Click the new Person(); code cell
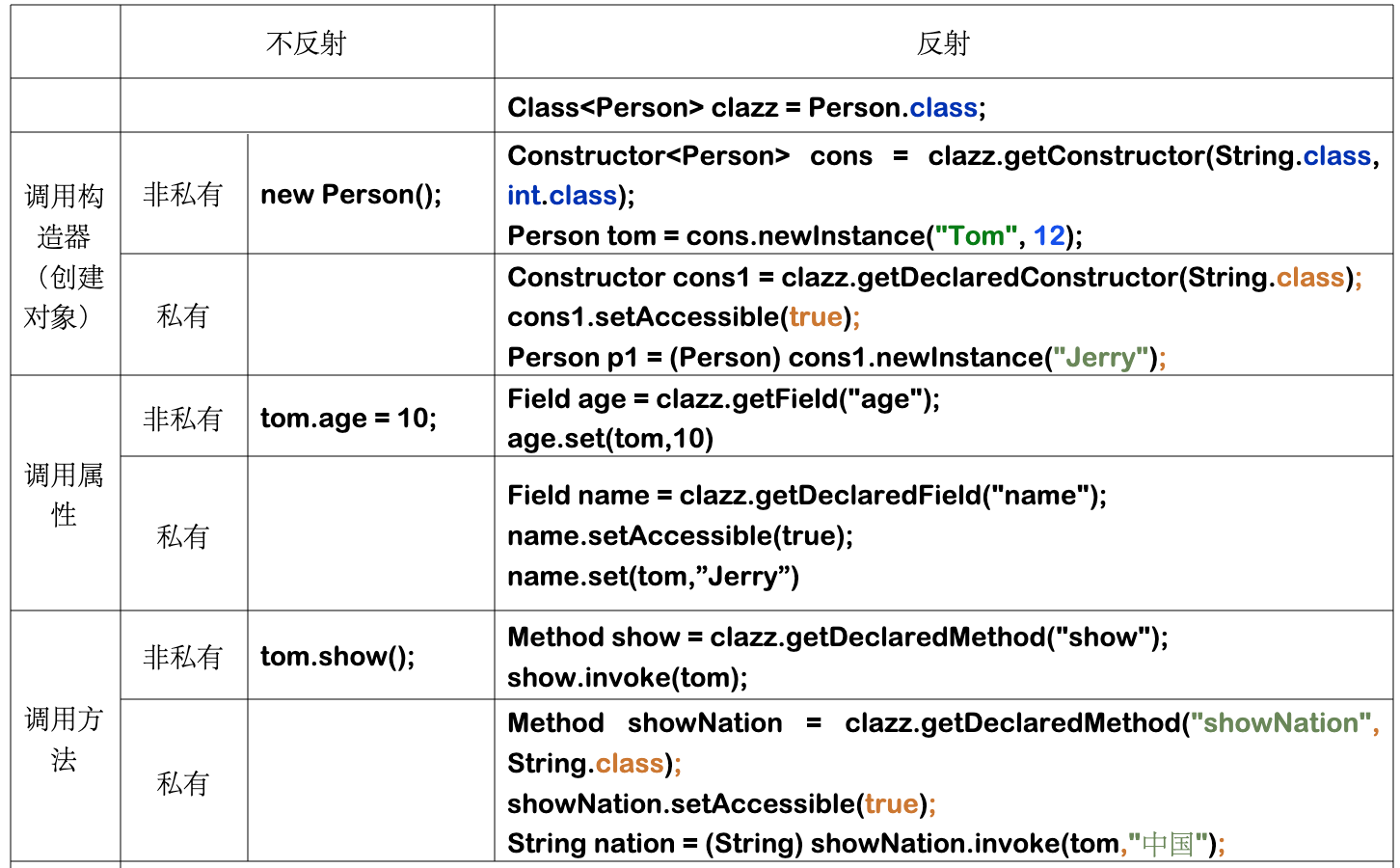The width and height of the screenshot is (1400, 868). pyautogui.click(x=351, y=195)
